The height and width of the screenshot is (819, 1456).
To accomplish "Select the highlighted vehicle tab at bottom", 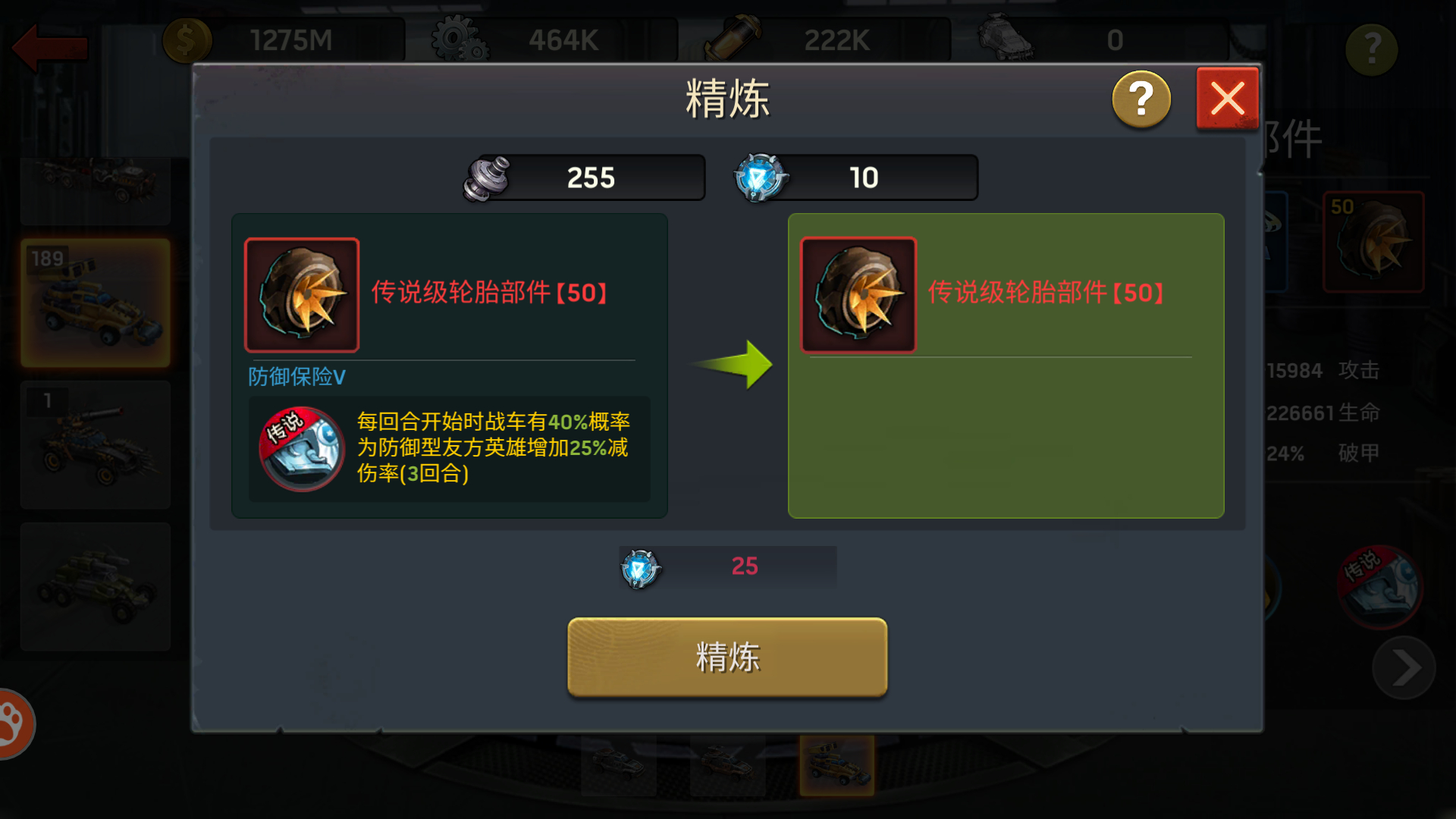I will [836, 764].
